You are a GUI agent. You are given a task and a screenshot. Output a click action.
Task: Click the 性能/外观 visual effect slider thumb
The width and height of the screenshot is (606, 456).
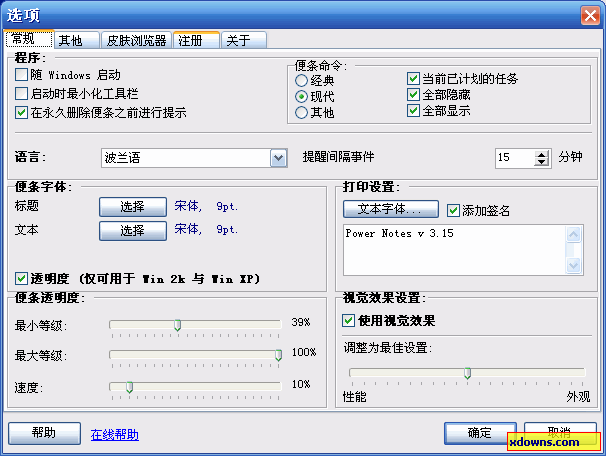click(x=467, y=373)
